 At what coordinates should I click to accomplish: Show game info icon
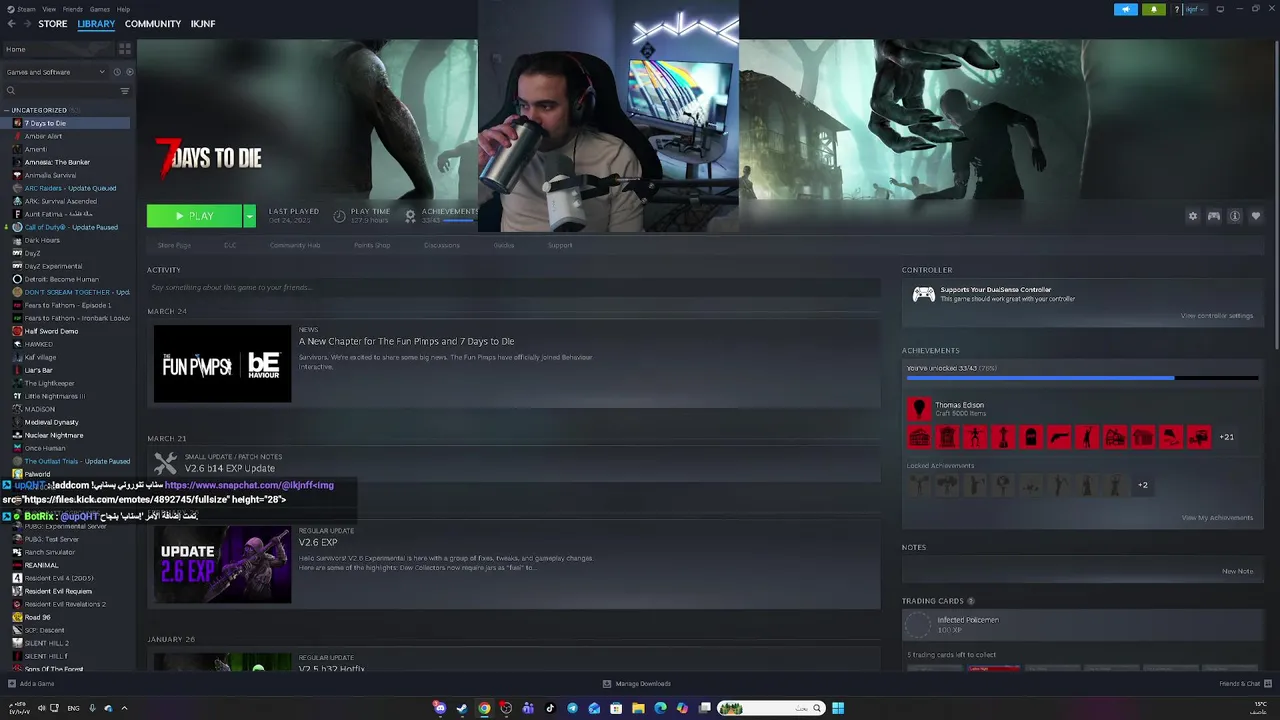(1235, 216)
